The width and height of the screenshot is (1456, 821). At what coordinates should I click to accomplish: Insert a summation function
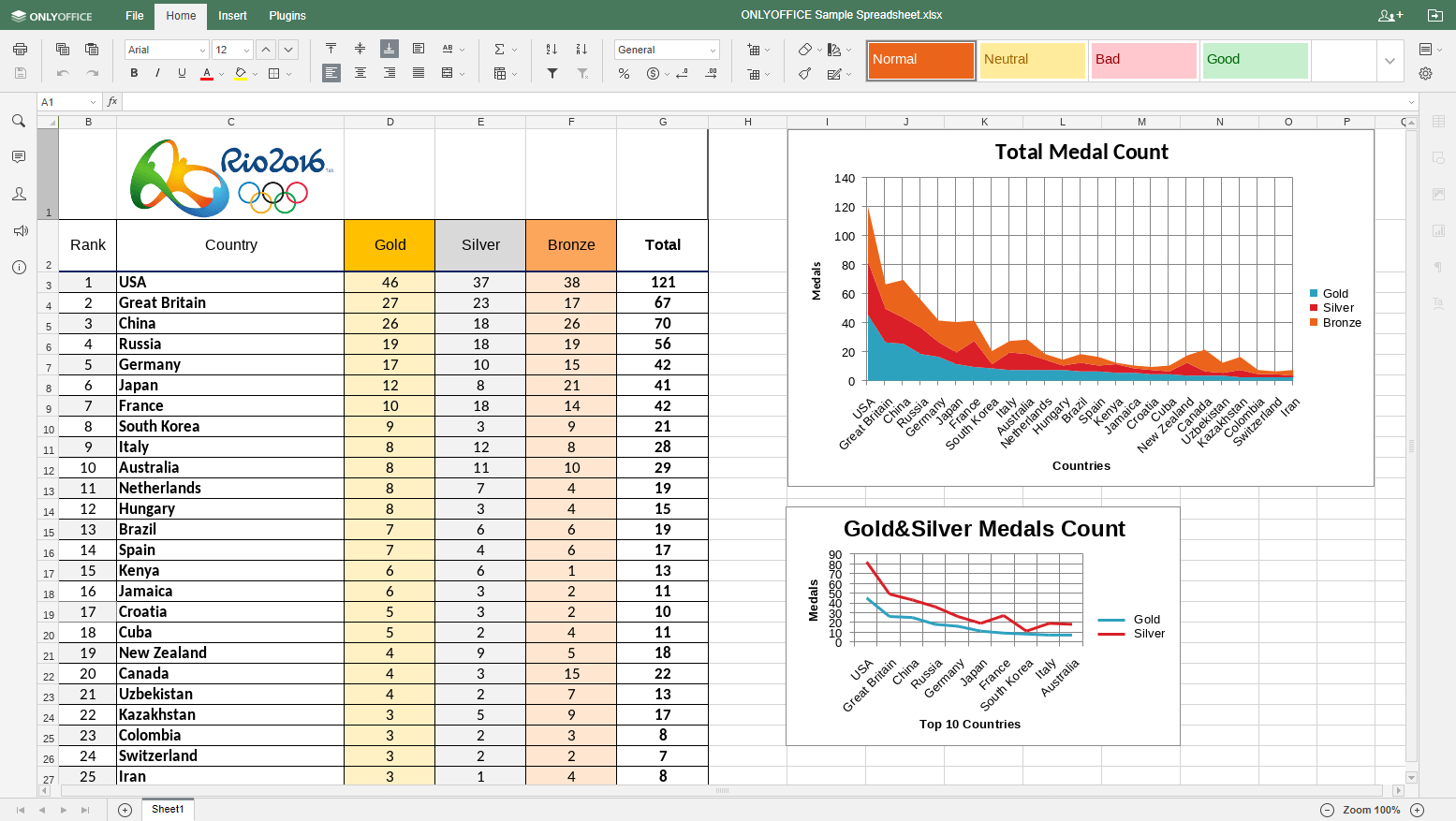(499, 49)
